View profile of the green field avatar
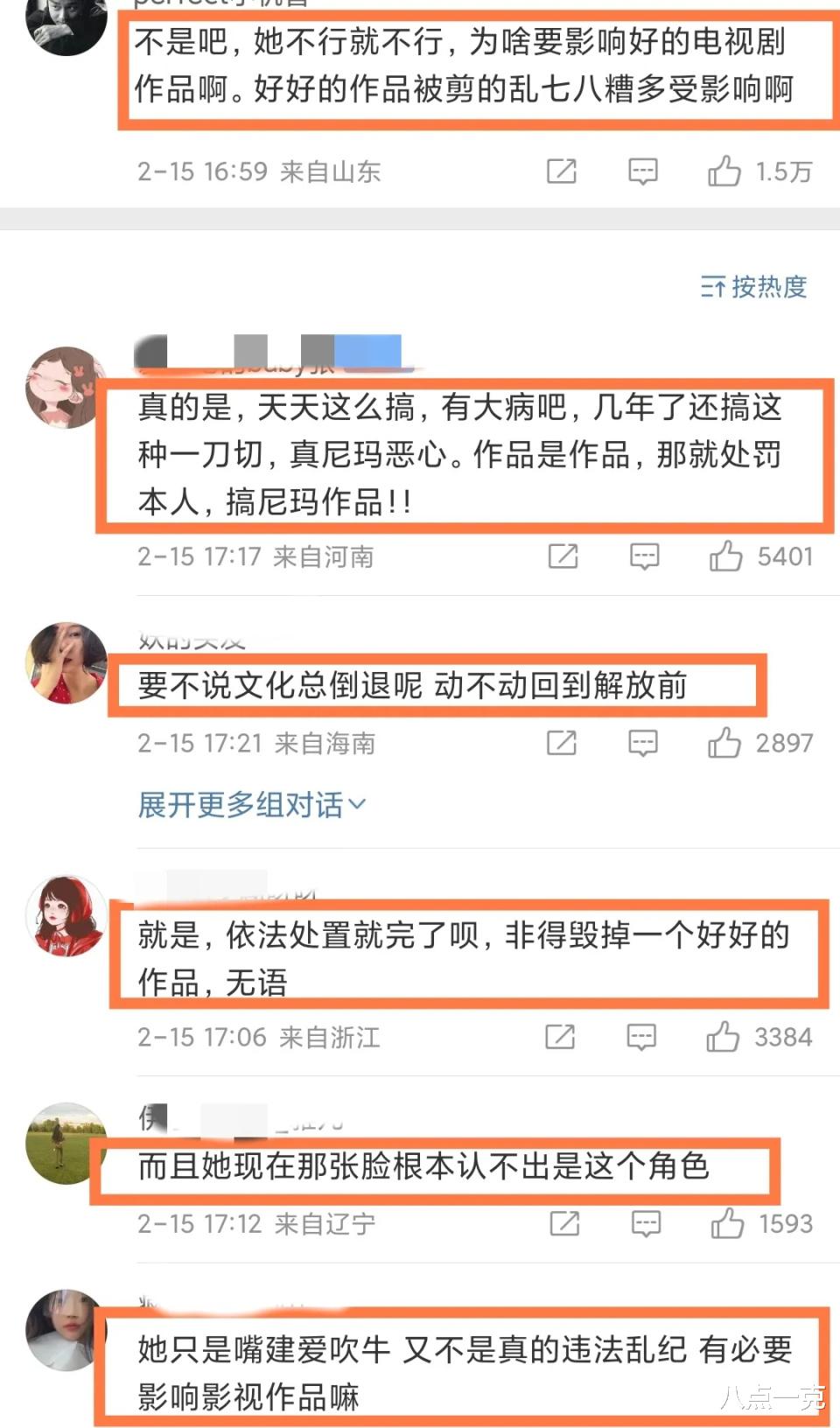 point(66,1143)
